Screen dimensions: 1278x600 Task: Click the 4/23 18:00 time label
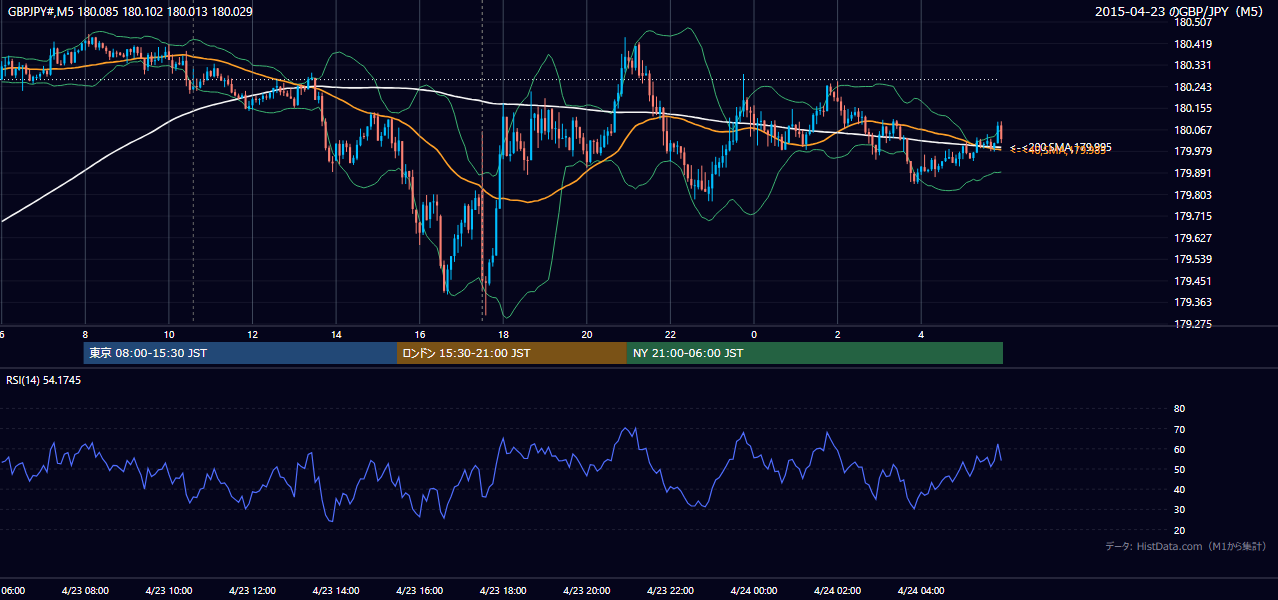click(502, 590)
